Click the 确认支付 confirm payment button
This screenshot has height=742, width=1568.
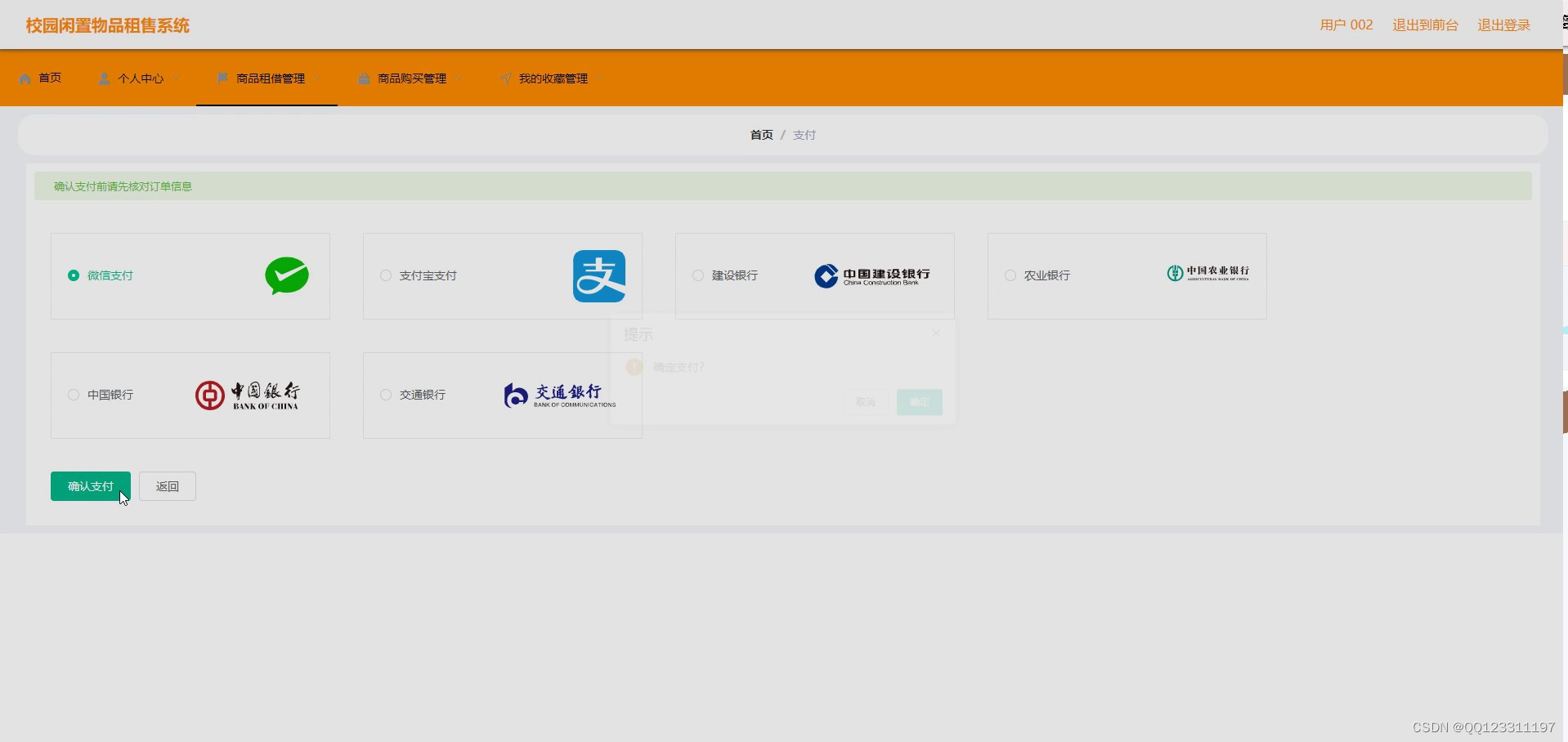click(x=90, y=485)
